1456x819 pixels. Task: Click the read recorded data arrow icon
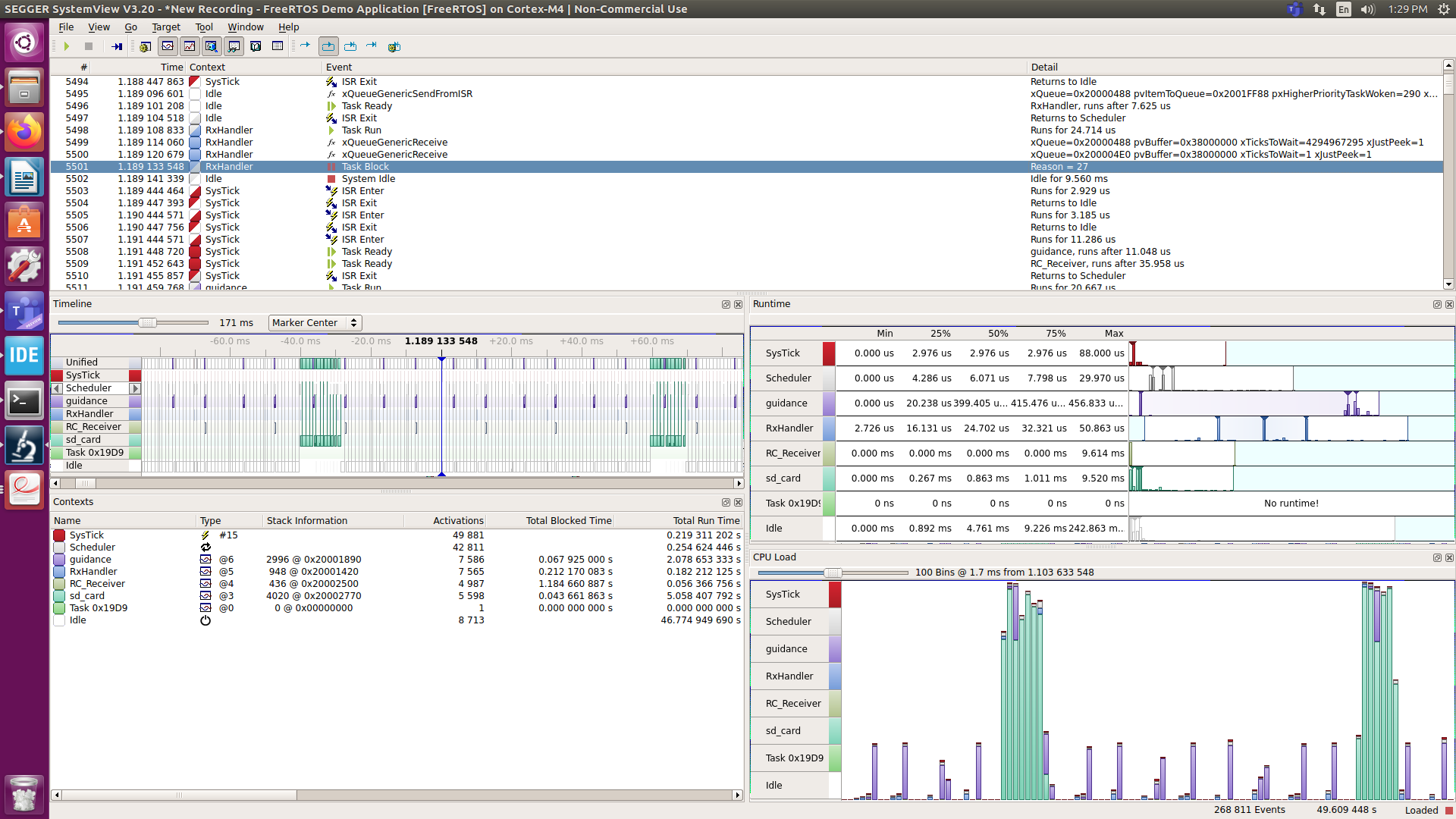coord(117,46)
